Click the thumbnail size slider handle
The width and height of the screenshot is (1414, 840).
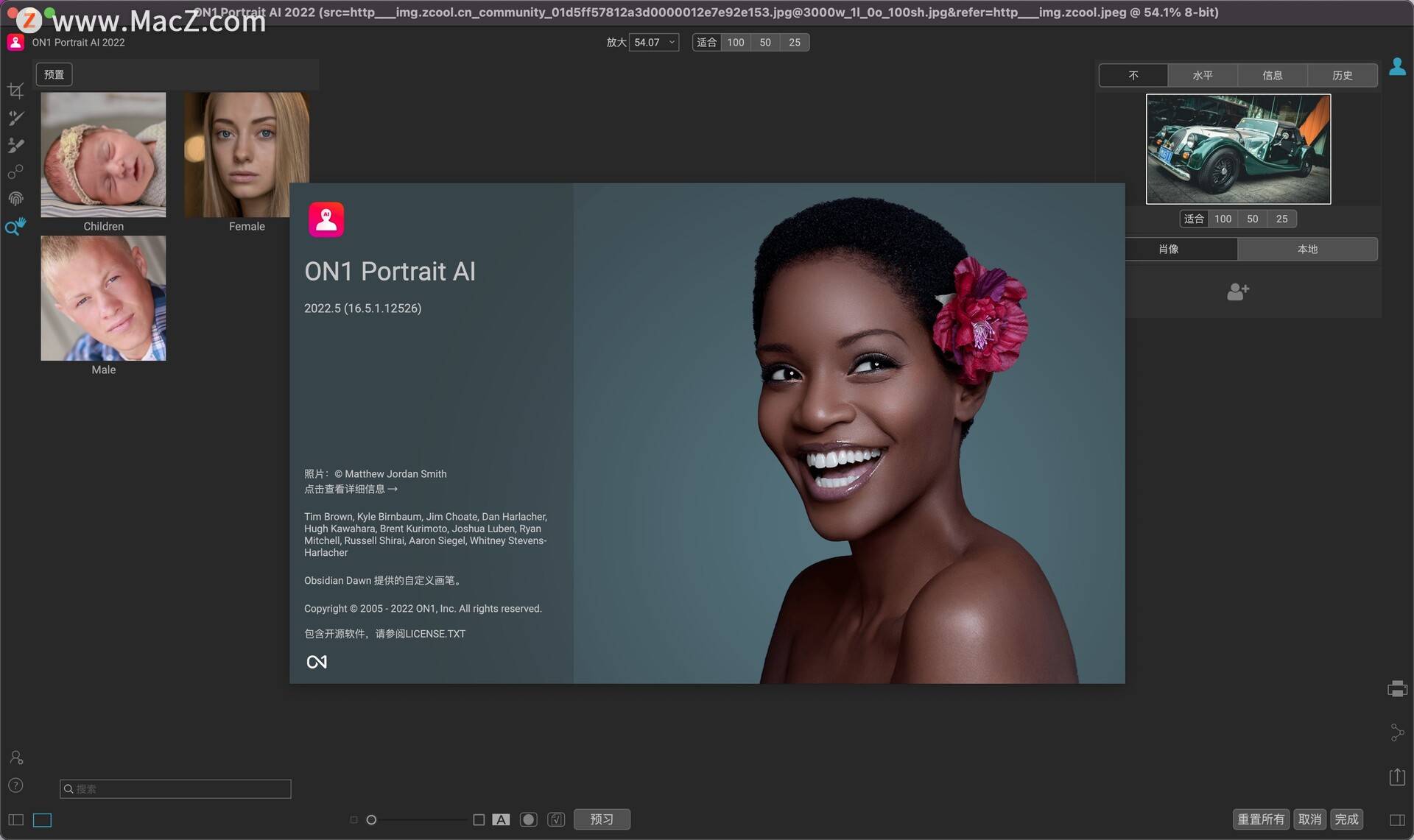371,819
